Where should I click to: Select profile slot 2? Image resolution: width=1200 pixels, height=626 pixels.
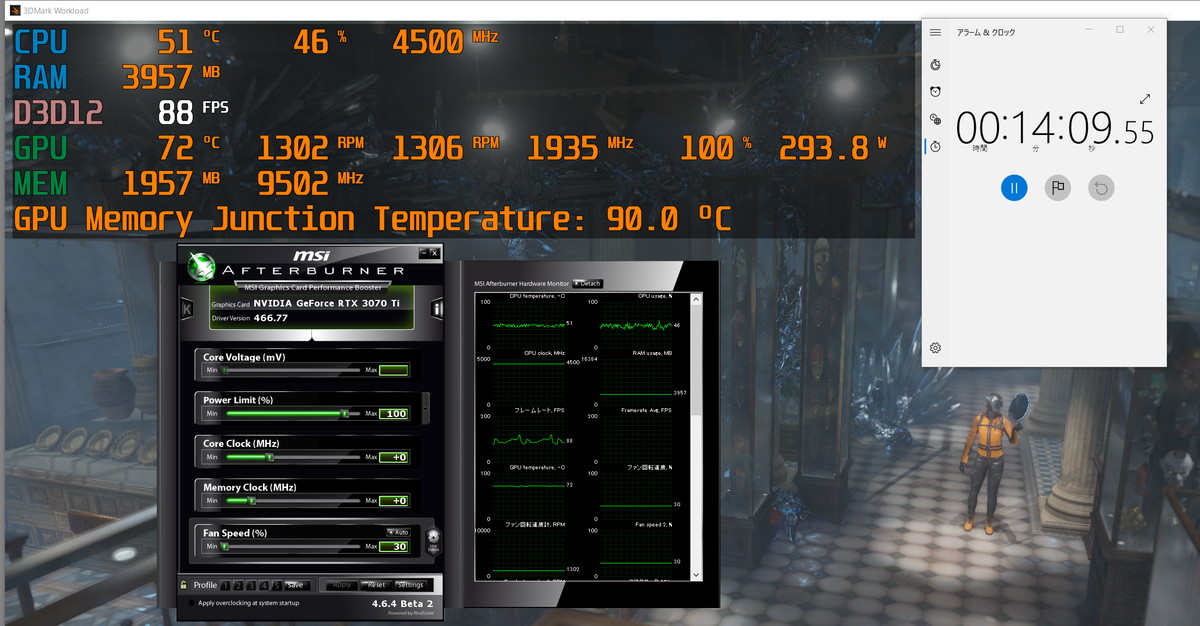pos(238,585)
